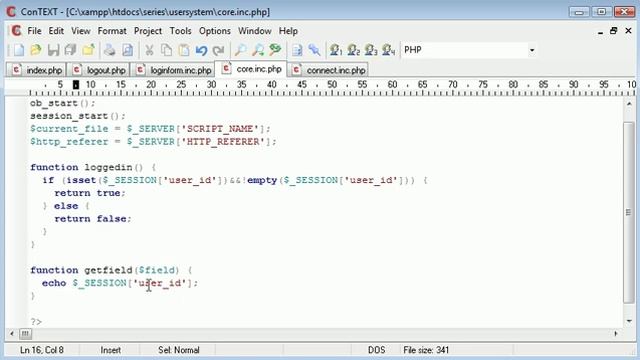Create a new file with toolbar icon

coord(18,50)
